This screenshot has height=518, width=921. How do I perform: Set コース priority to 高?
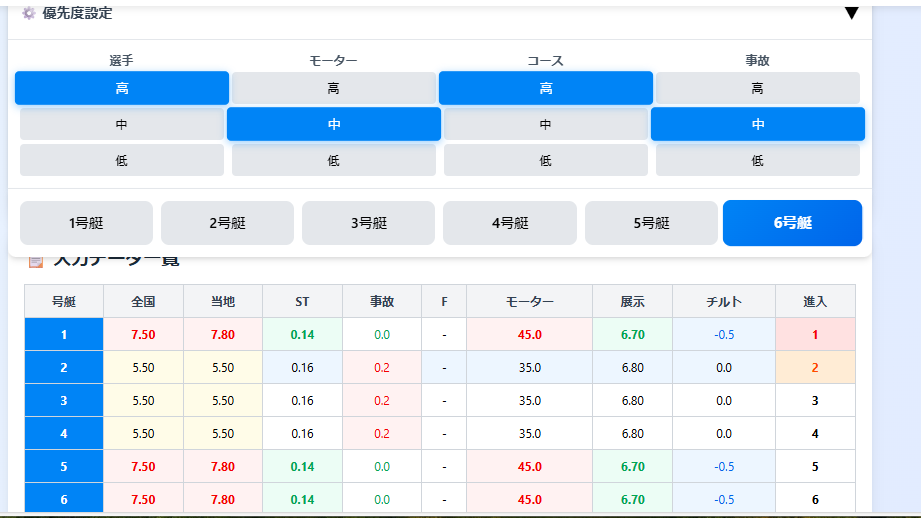(546, 88)
